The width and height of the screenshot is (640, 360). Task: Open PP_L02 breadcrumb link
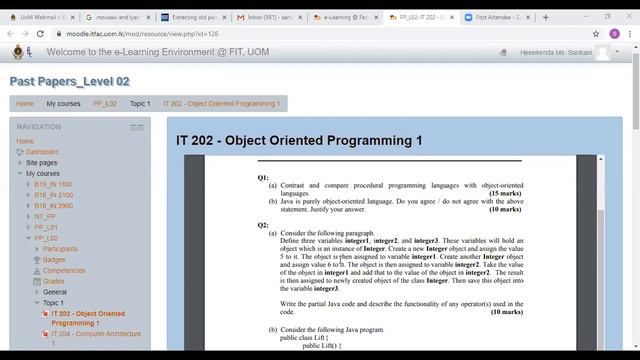(105, 104)
